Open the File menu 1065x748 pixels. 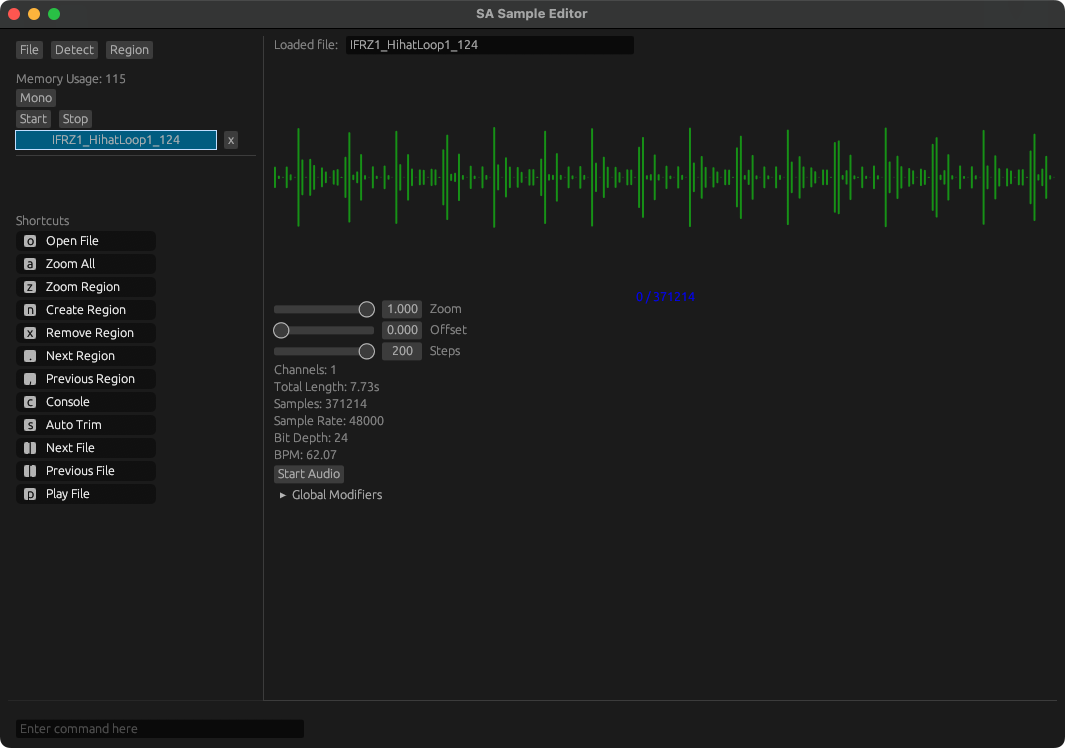point(29,50)
